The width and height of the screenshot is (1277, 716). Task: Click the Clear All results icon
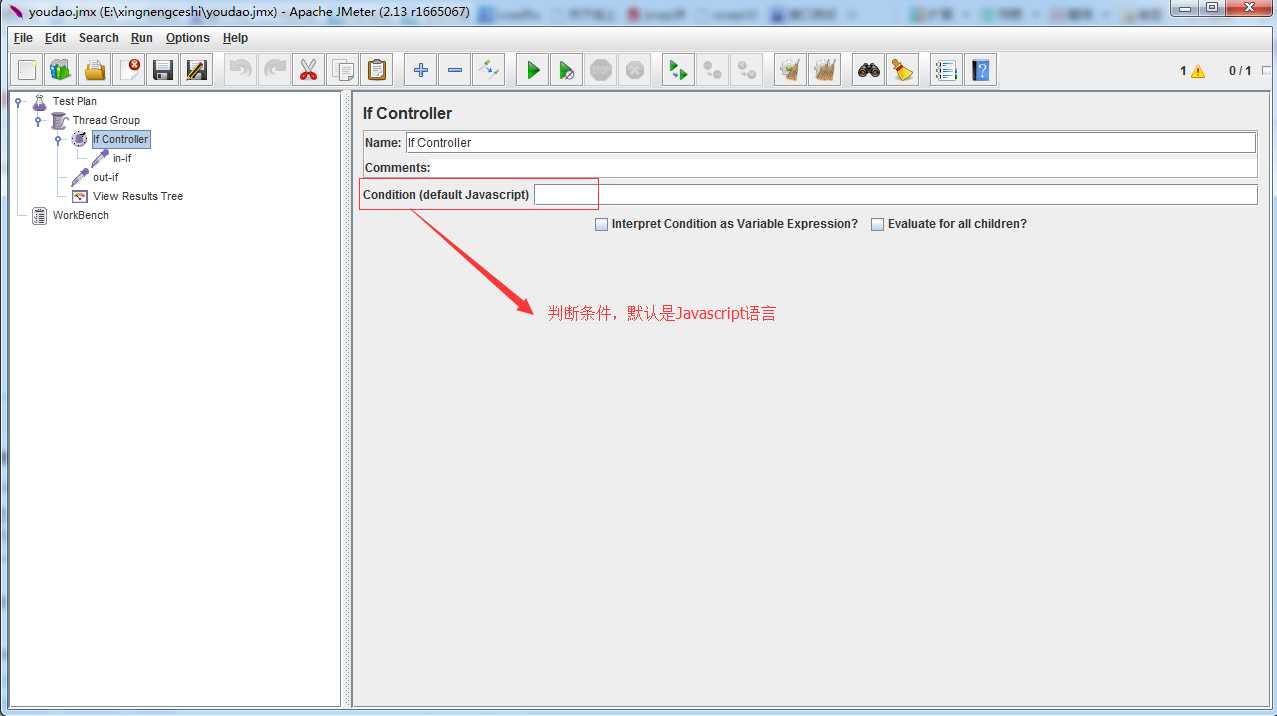tap(825, 70)
